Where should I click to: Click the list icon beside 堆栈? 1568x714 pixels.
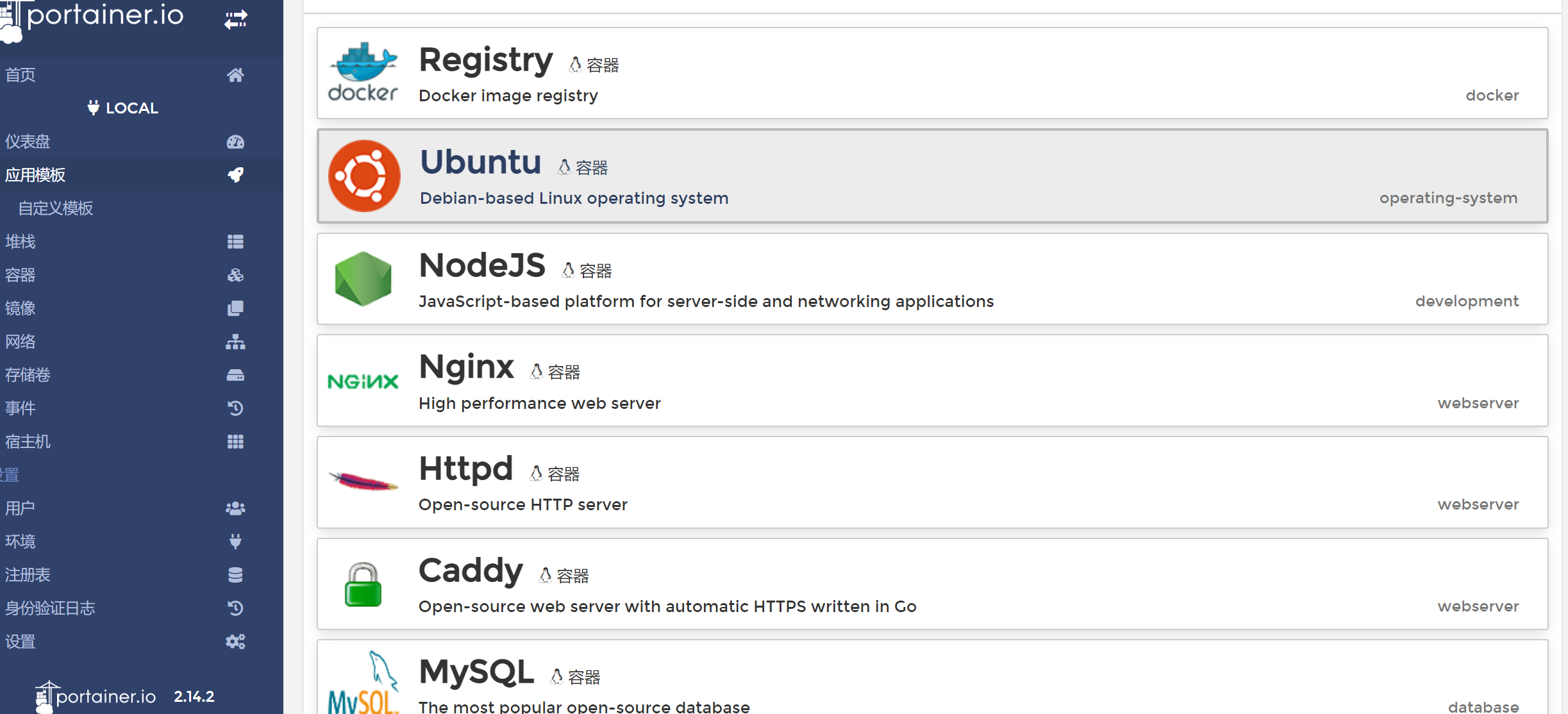[x=235, y=242]
